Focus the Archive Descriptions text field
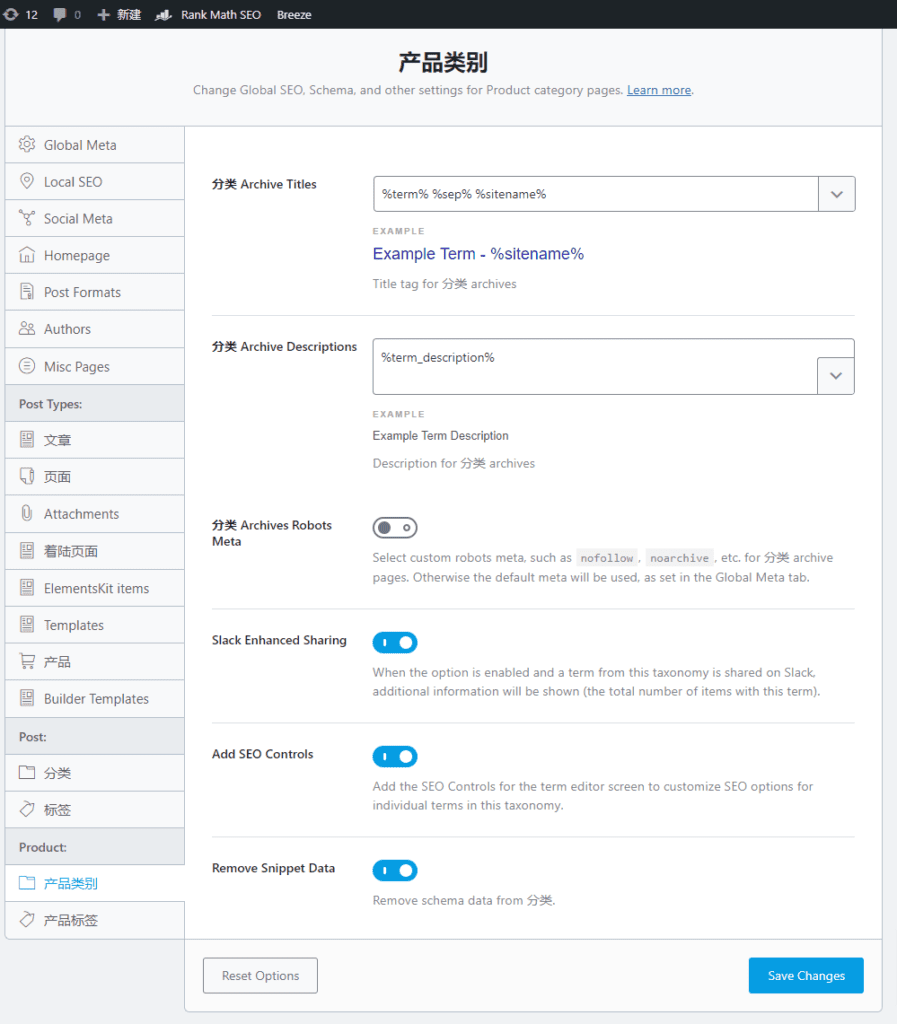Viewport: 897px width, 1024px height. [x=595, y=366]
